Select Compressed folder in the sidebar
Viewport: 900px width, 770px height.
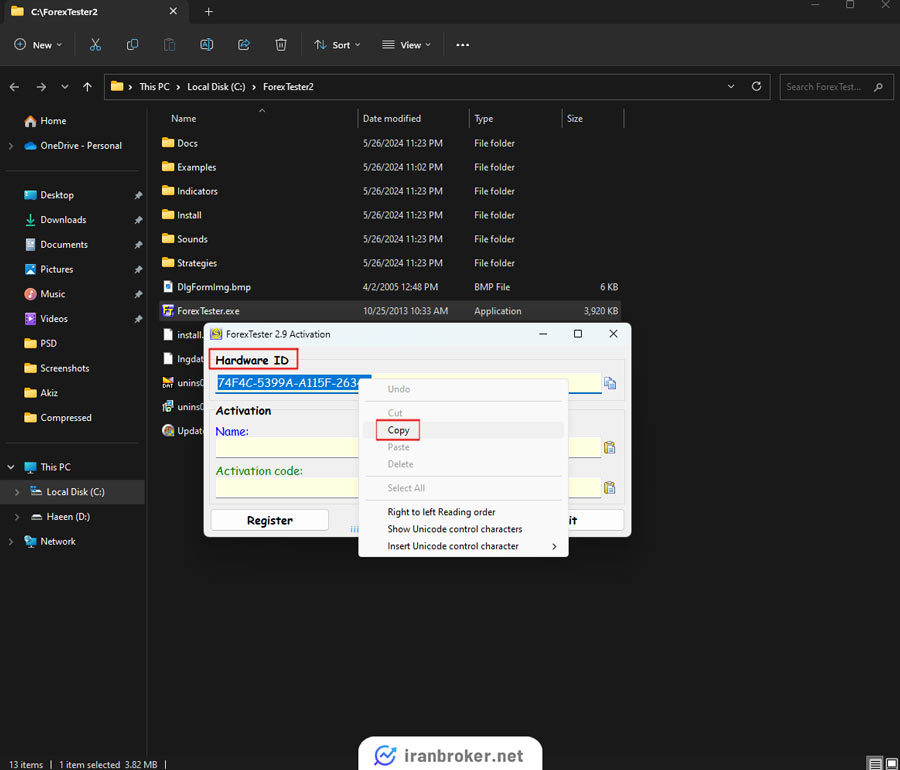click(x=66, y=418)
